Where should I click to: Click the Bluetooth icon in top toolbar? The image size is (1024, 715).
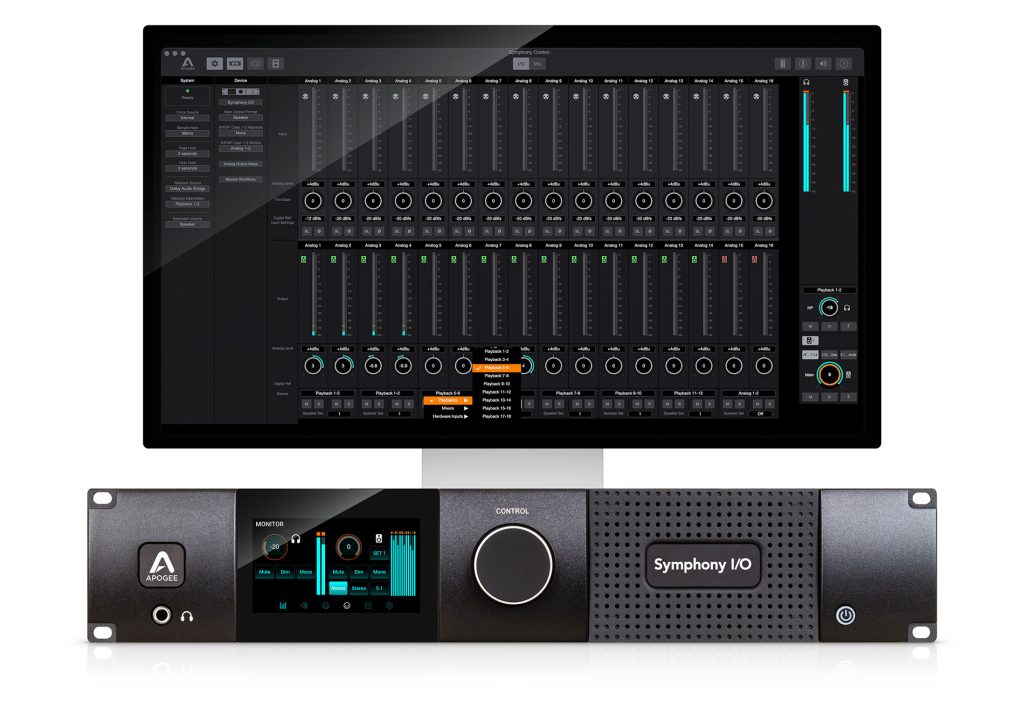(803, 63)
